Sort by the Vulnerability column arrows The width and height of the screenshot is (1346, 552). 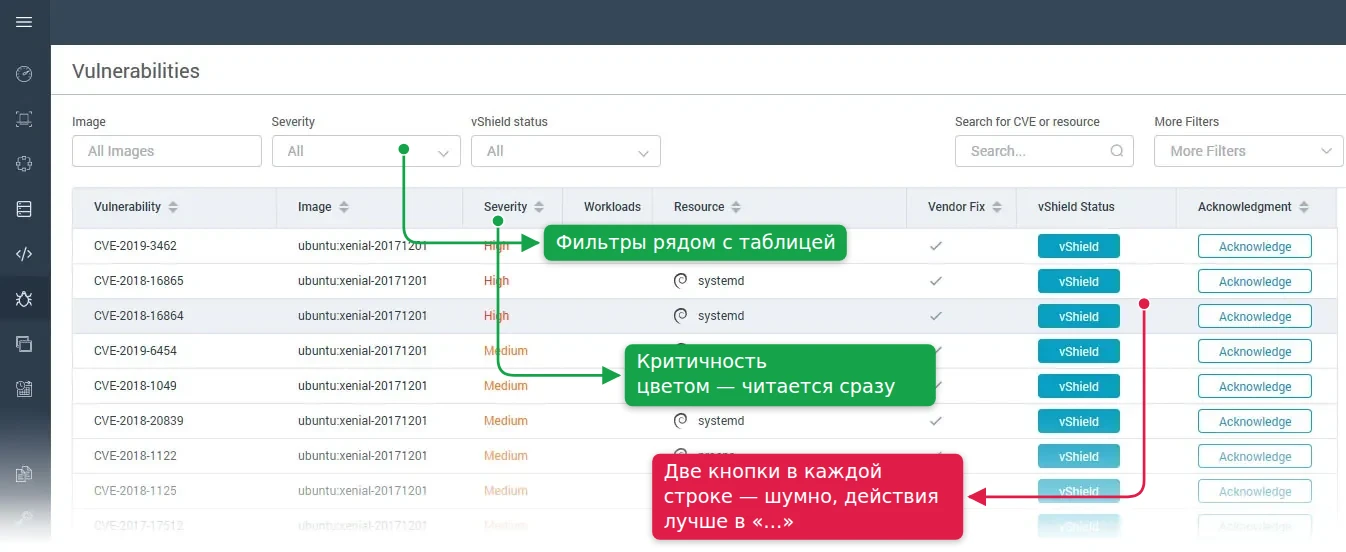point(173,207)
